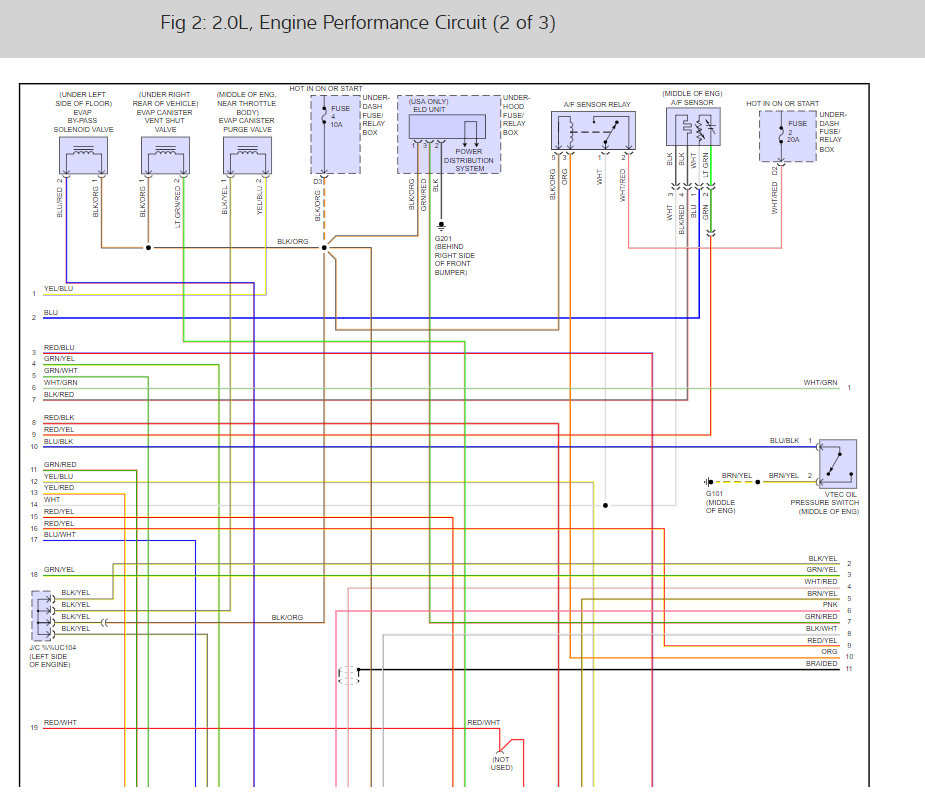Click the VTEC oil pressure switch symbol

tap(838, 464)
